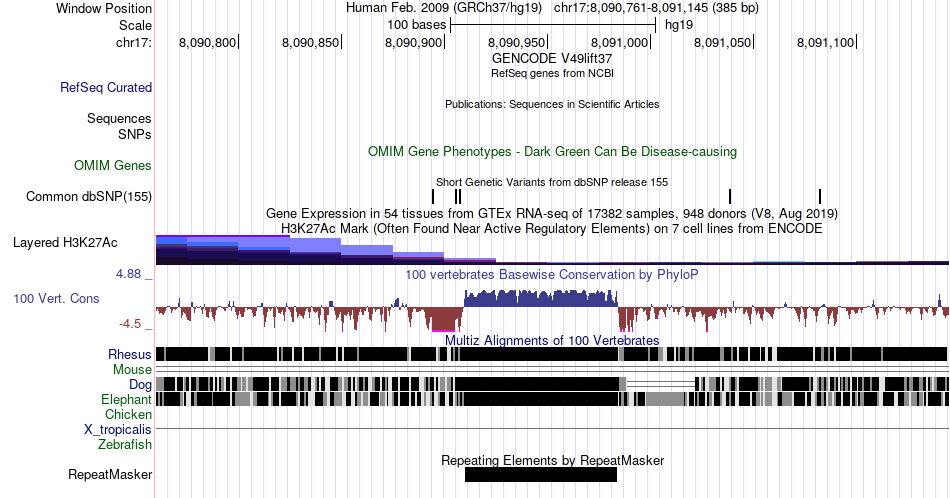
Task: Click Multiz Alignments of 100 Vertebrates title
Action: tap(552, 340)
